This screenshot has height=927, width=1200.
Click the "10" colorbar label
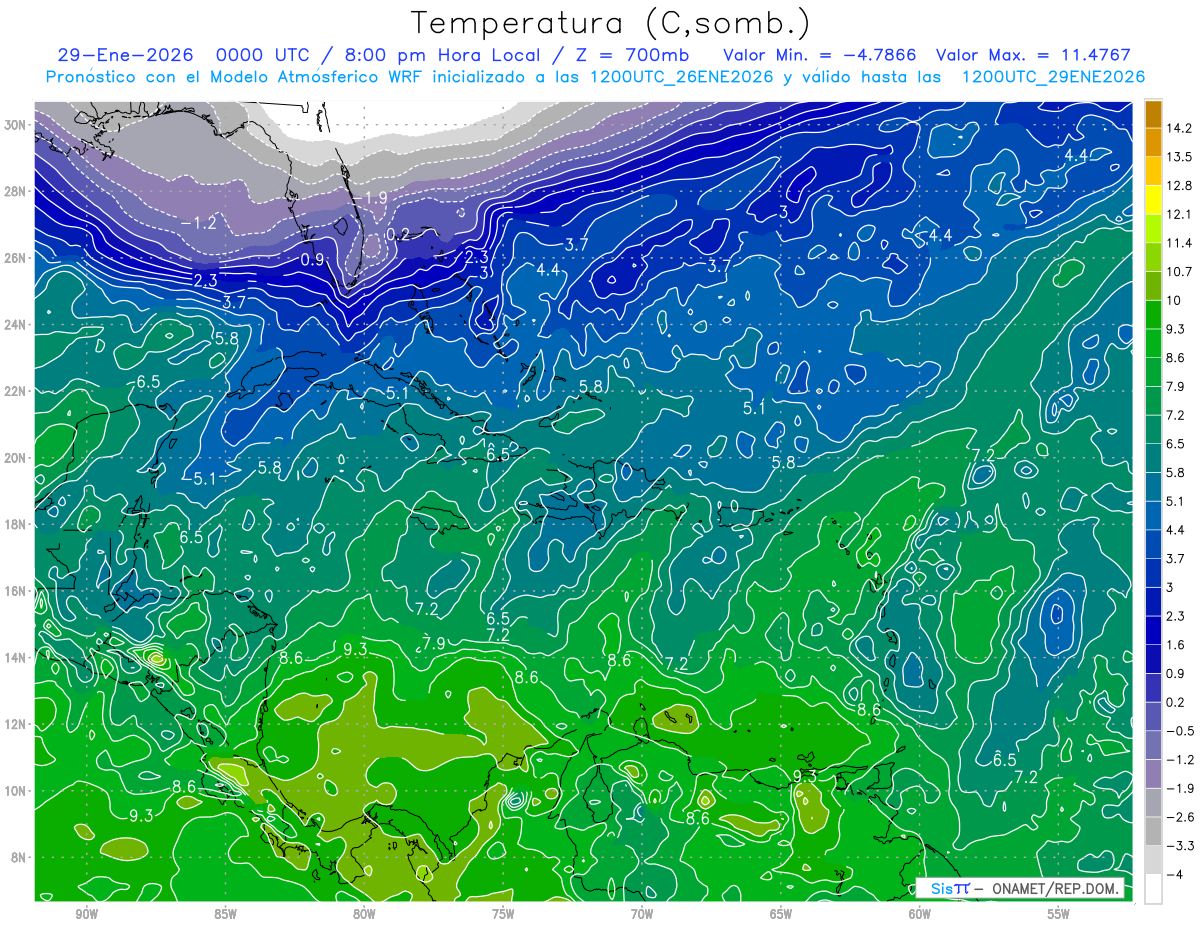[x=1175, y=300]
